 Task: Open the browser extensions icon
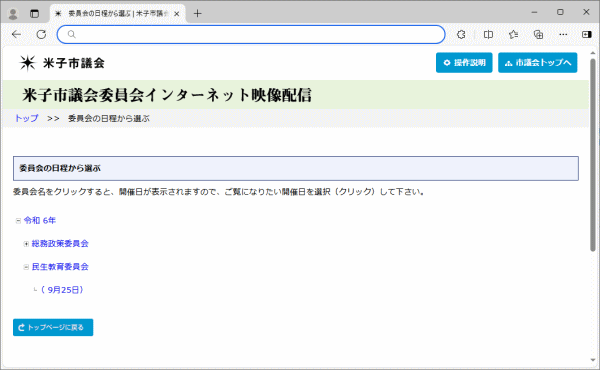[x=461, y=34]
